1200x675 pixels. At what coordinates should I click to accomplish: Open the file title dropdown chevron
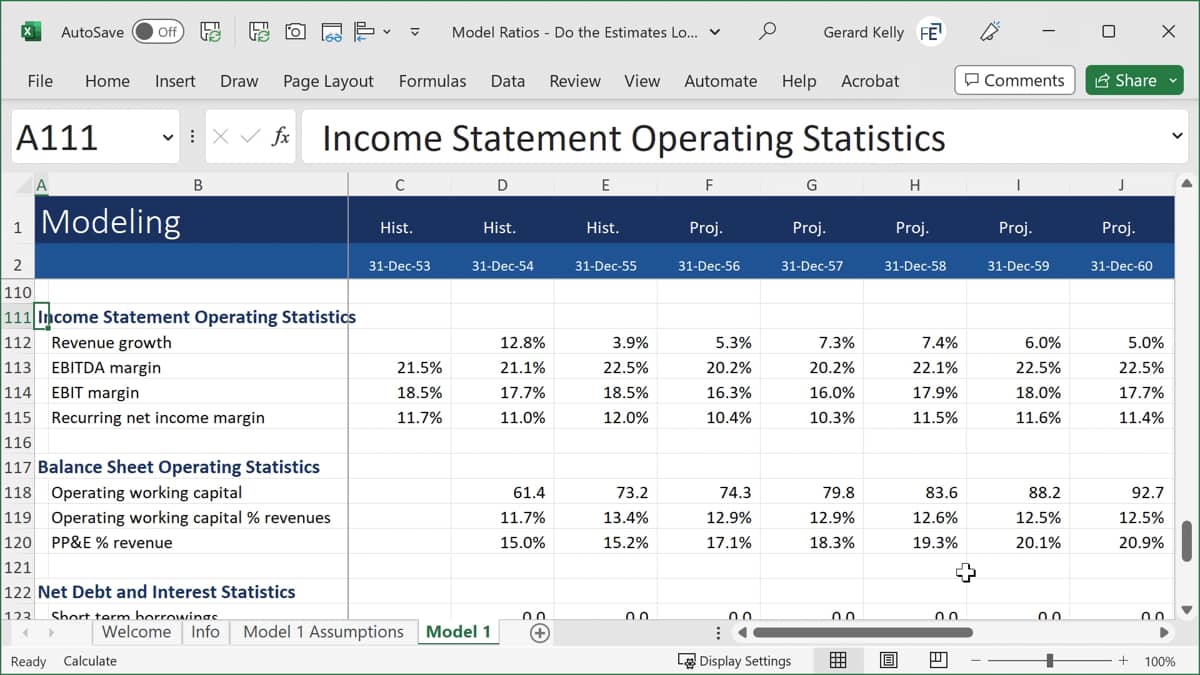pos(714,32)
